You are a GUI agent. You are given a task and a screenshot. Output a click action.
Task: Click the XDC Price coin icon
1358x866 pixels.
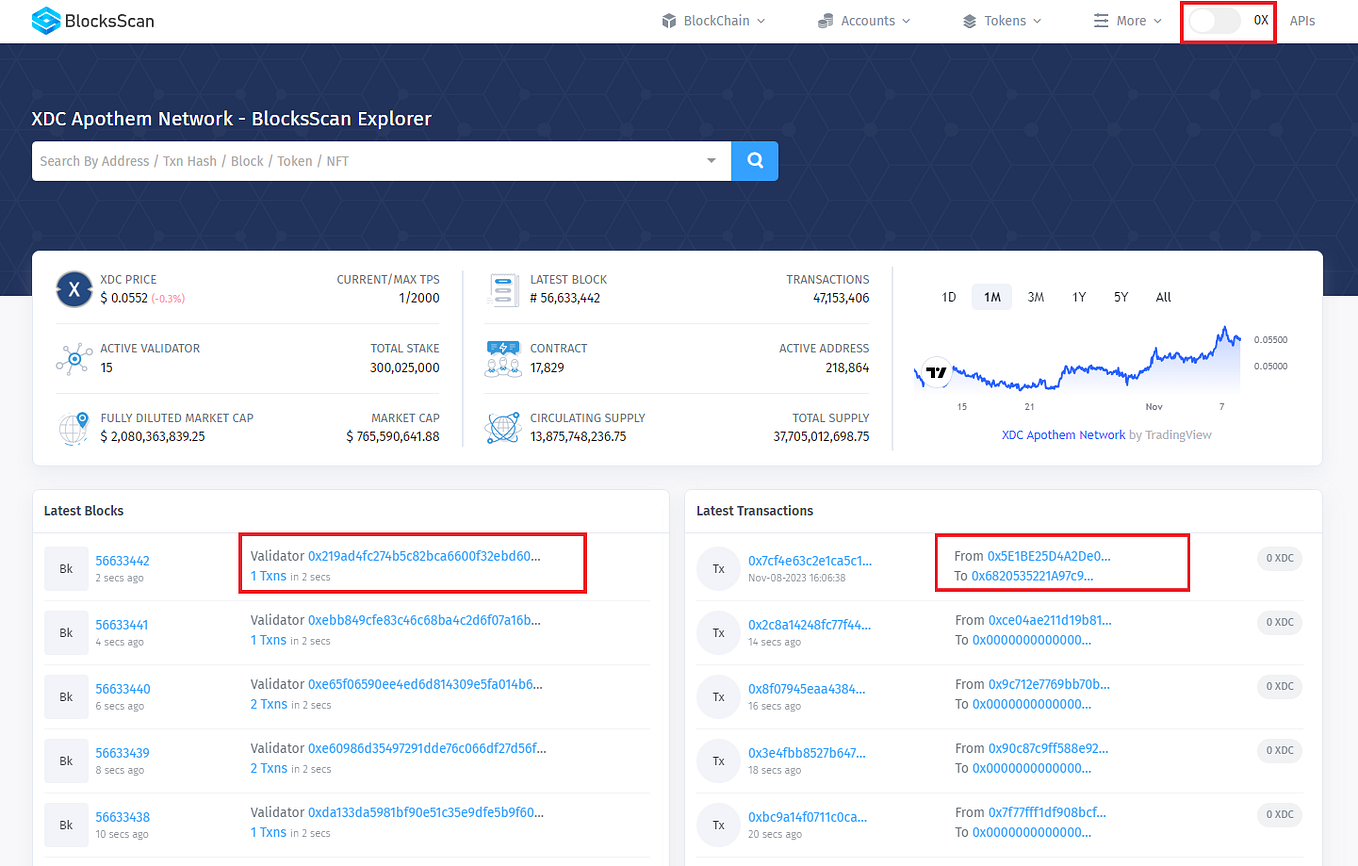pos(74,289)
